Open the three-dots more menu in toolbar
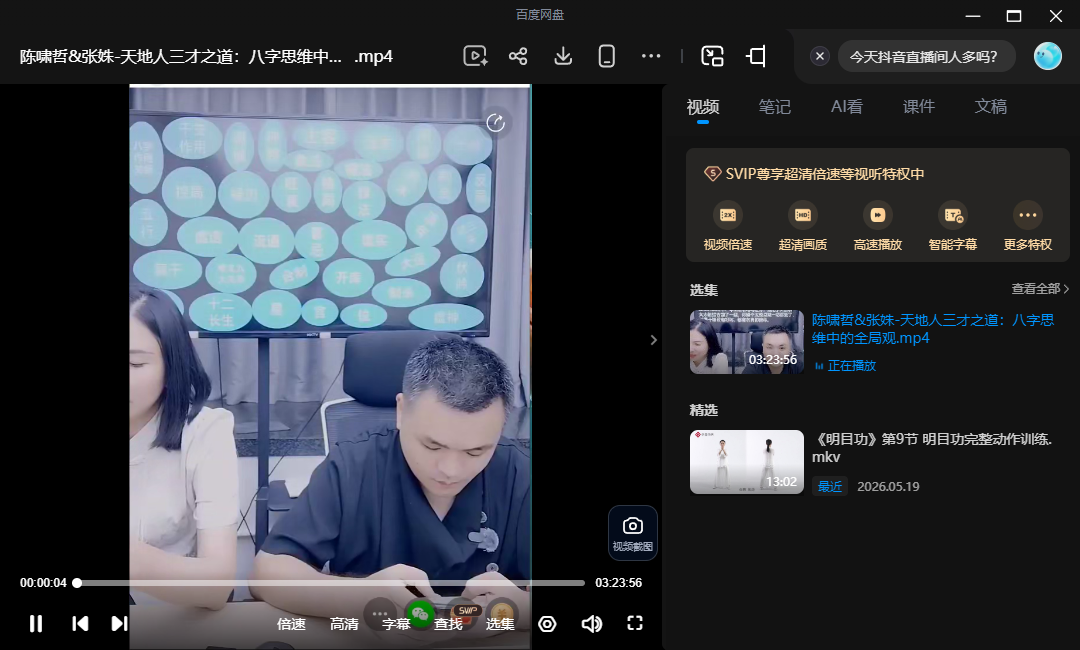The image size is (1080, 650). click(651, 56)
